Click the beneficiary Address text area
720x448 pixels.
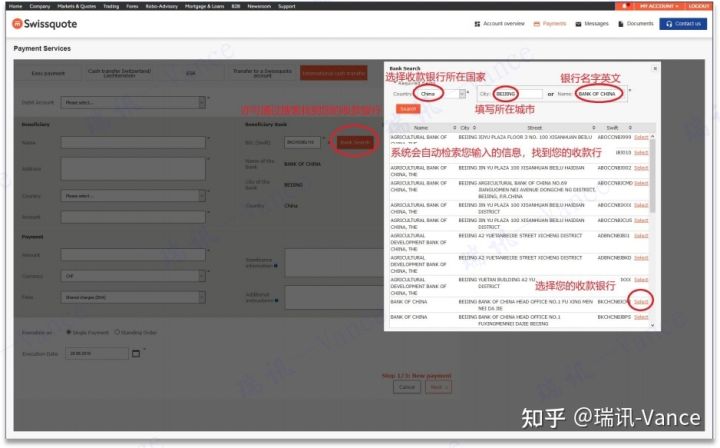point(133,168)
